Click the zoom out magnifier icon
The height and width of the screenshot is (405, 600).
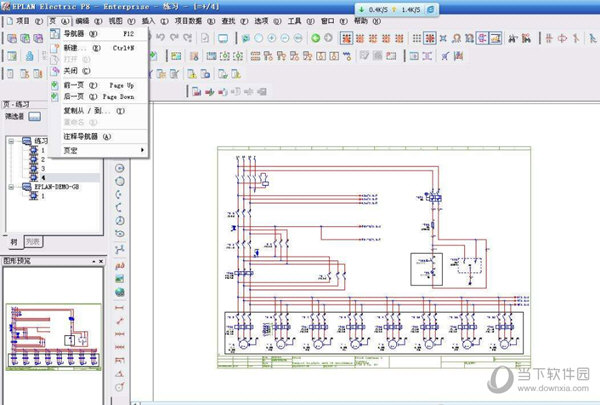click(x=285, y=38)
